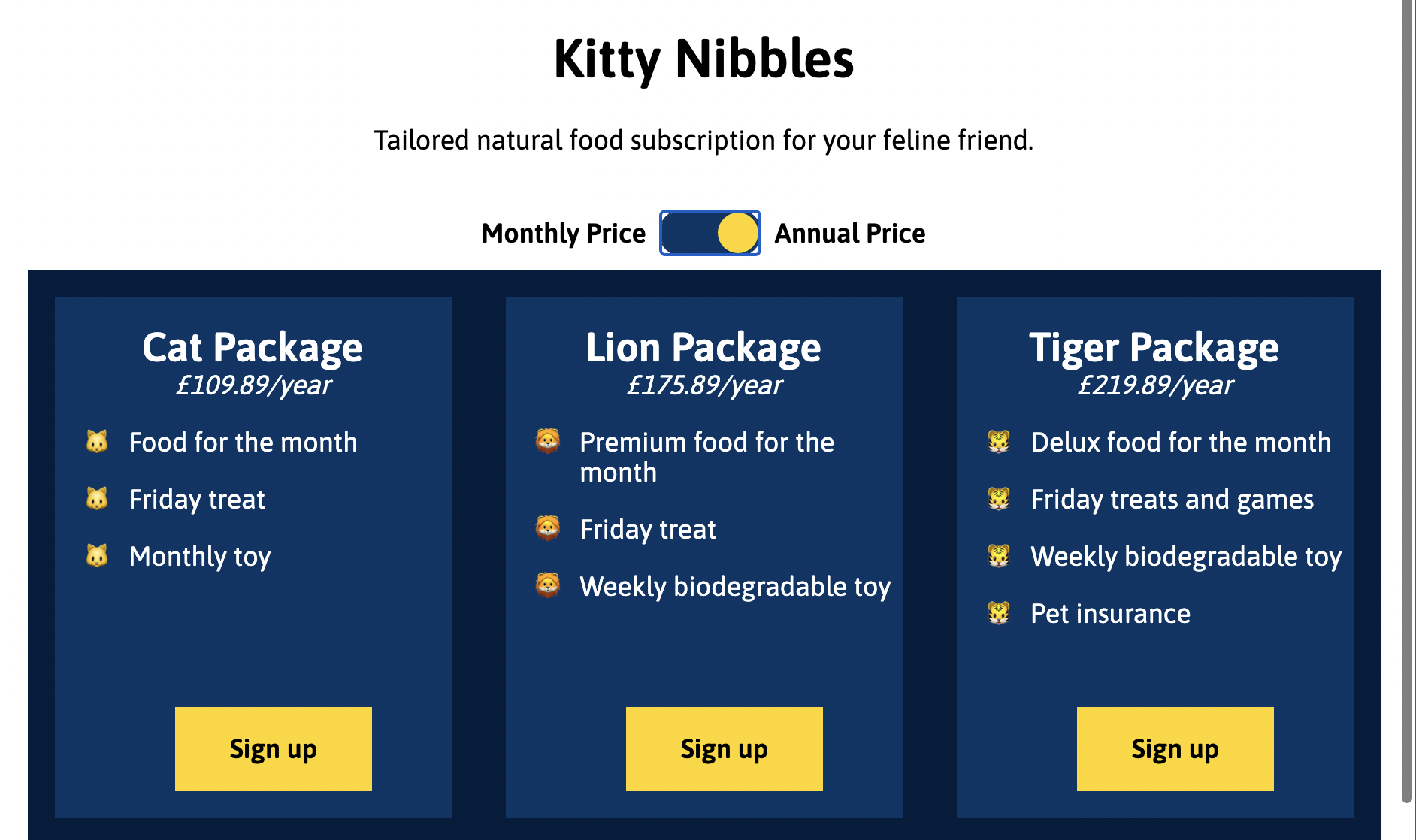This screenshot has width=1416, height=840.
Task: Toggle the monthly/annual pricing switch
Action: pos(710,233)
